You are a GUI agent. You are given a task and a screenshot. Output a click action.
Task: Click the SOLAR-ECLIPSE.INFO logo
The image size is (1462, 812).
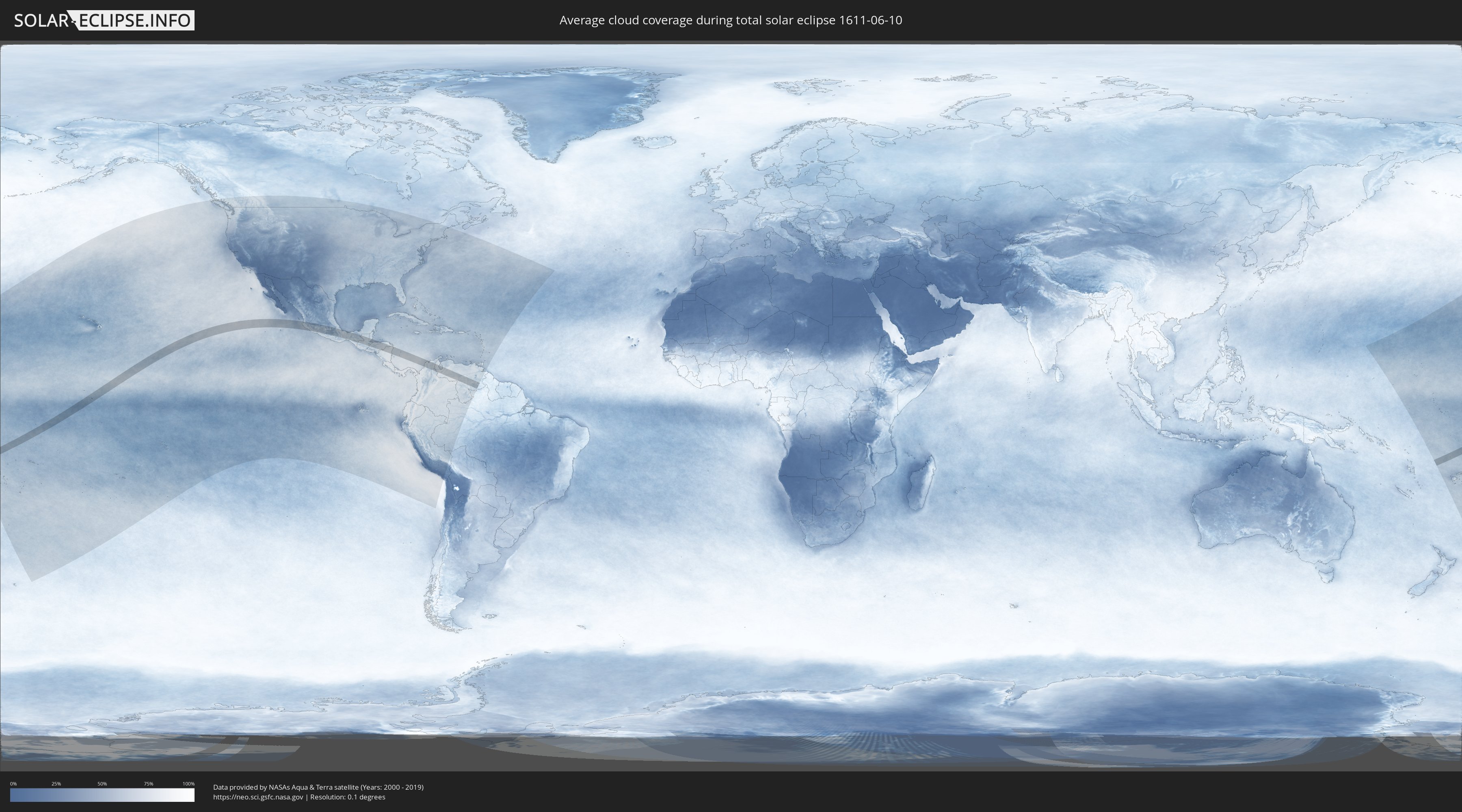coord(104,20)
